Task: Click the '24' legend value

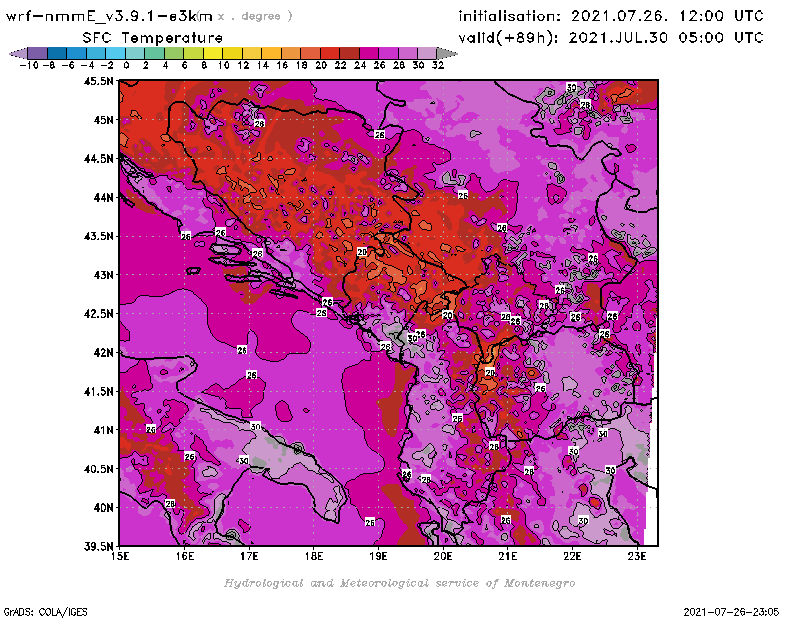Action: (360, 65)
